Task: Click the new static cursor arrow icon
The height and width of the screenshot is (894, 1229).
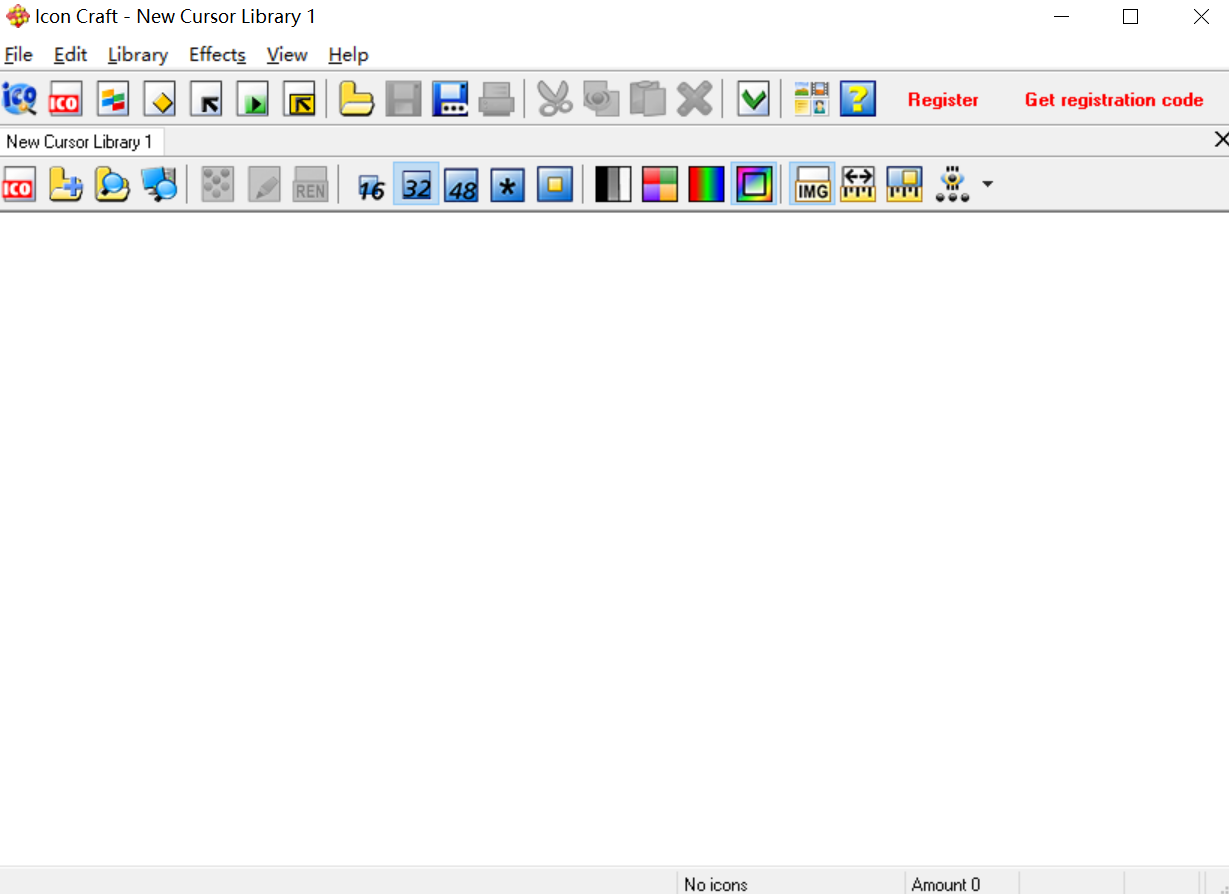Action: pyautogui.click(x=206, y=99)
